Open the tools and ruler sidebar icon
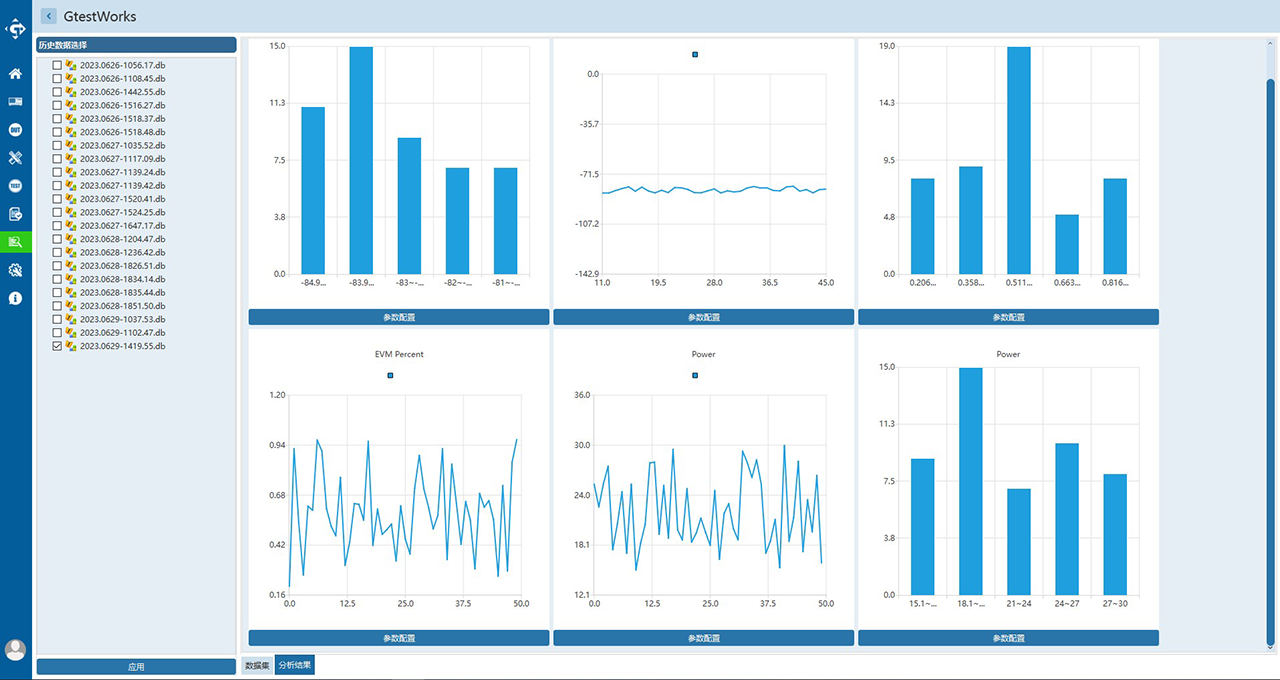This screenshot has height=680, width=1280. tap(15, 158)
